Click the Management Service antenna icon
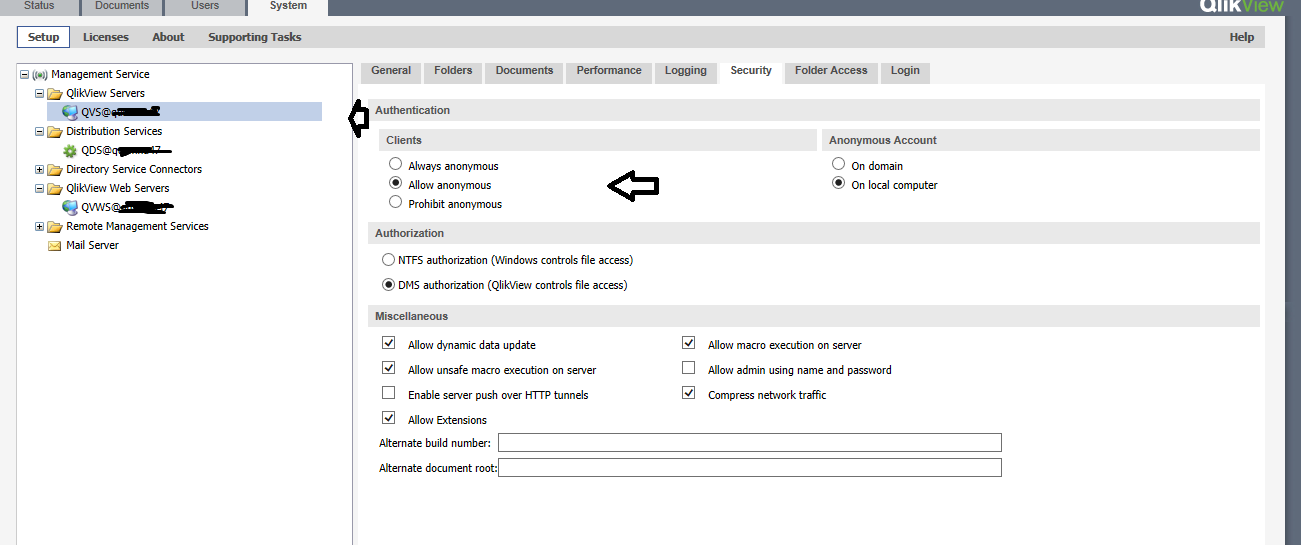The image size is (1301, 545). click(40, 75)
